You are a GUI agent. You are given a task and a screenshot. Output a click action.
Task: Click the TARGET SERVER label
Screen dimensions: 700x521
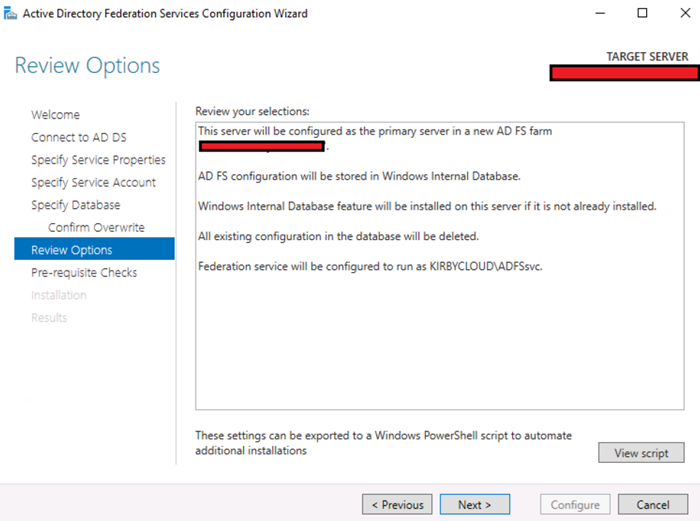[x=647, y=57]
